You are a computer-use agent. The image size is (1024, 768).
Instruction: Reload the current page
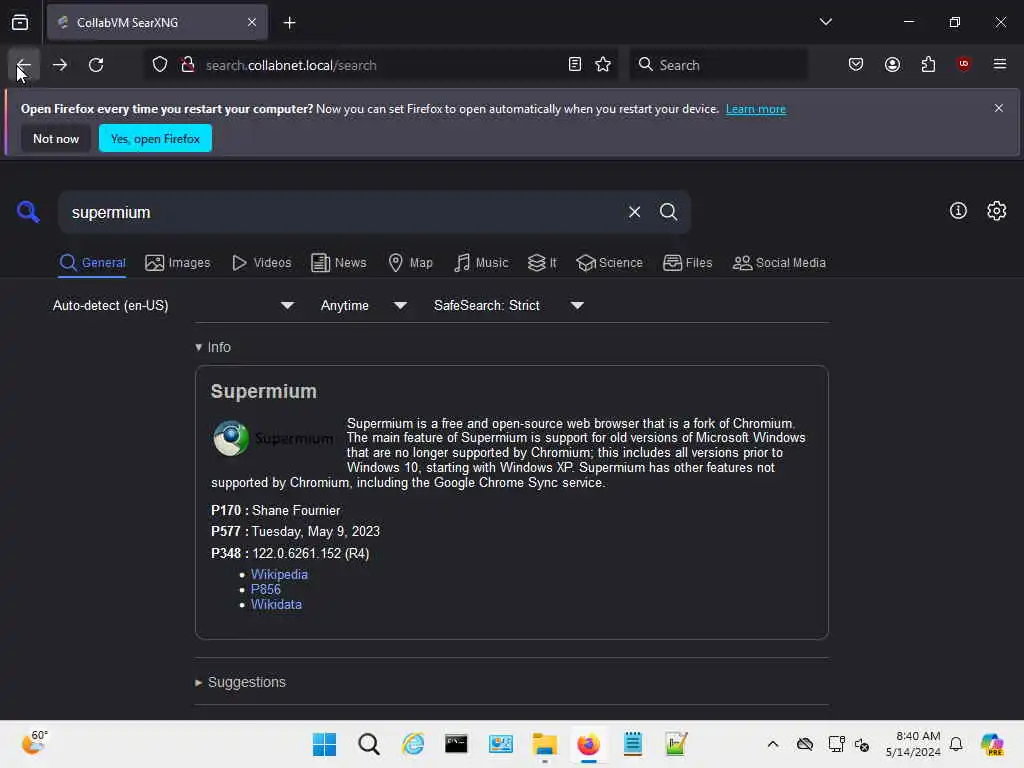tap(96, 65)
